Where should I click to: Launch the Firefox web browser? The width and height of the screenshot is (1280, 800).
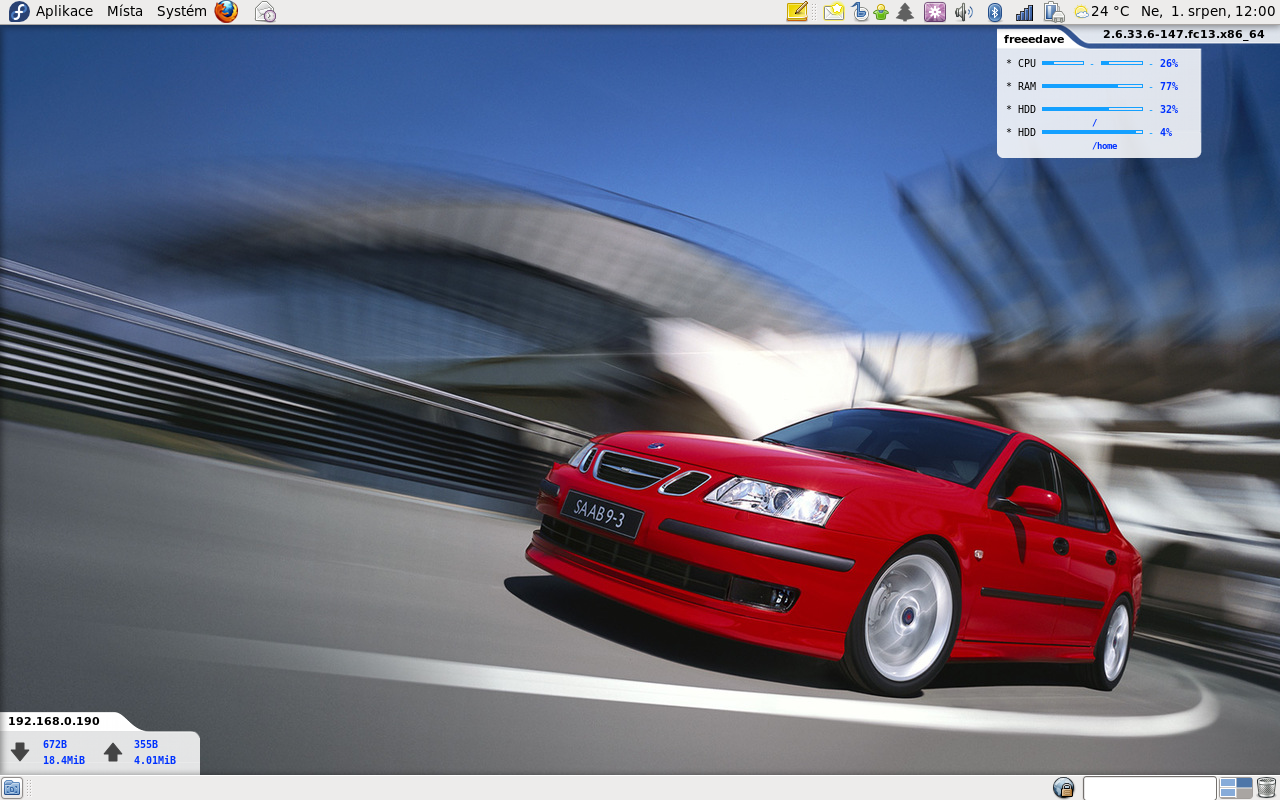(226, 12)
